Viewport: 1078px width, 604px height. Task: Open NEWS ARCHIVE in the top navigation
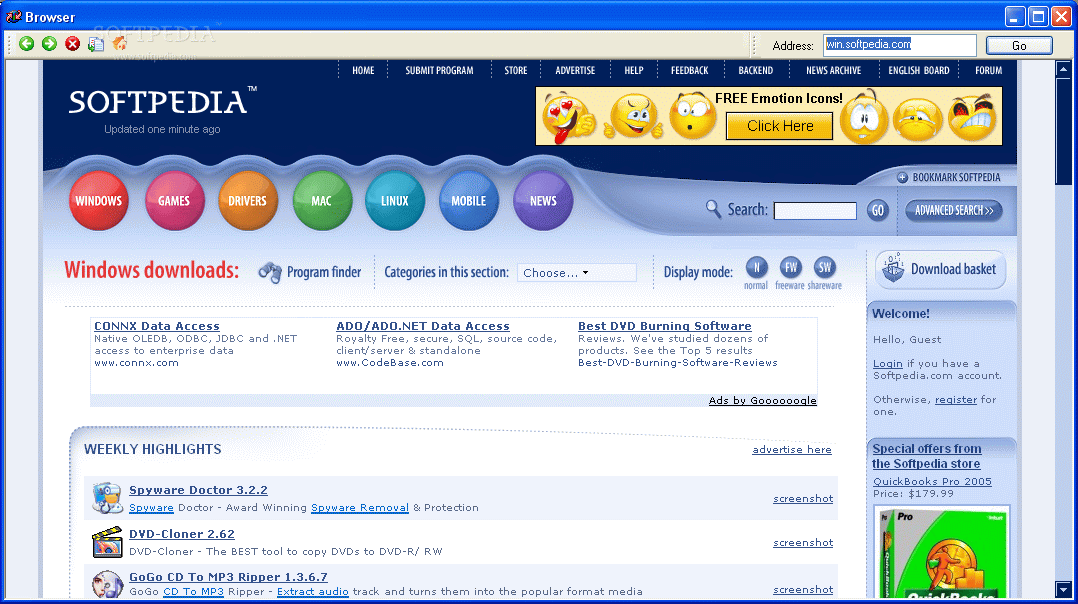[833, 70]
